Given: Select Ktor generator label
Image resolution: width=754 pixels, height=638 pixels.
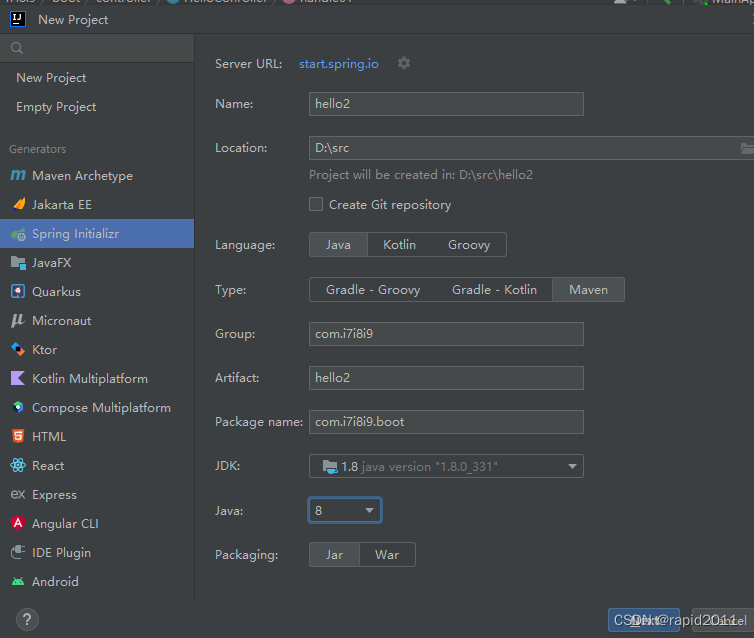Looking at the screenshot, I should pos(44,350).
